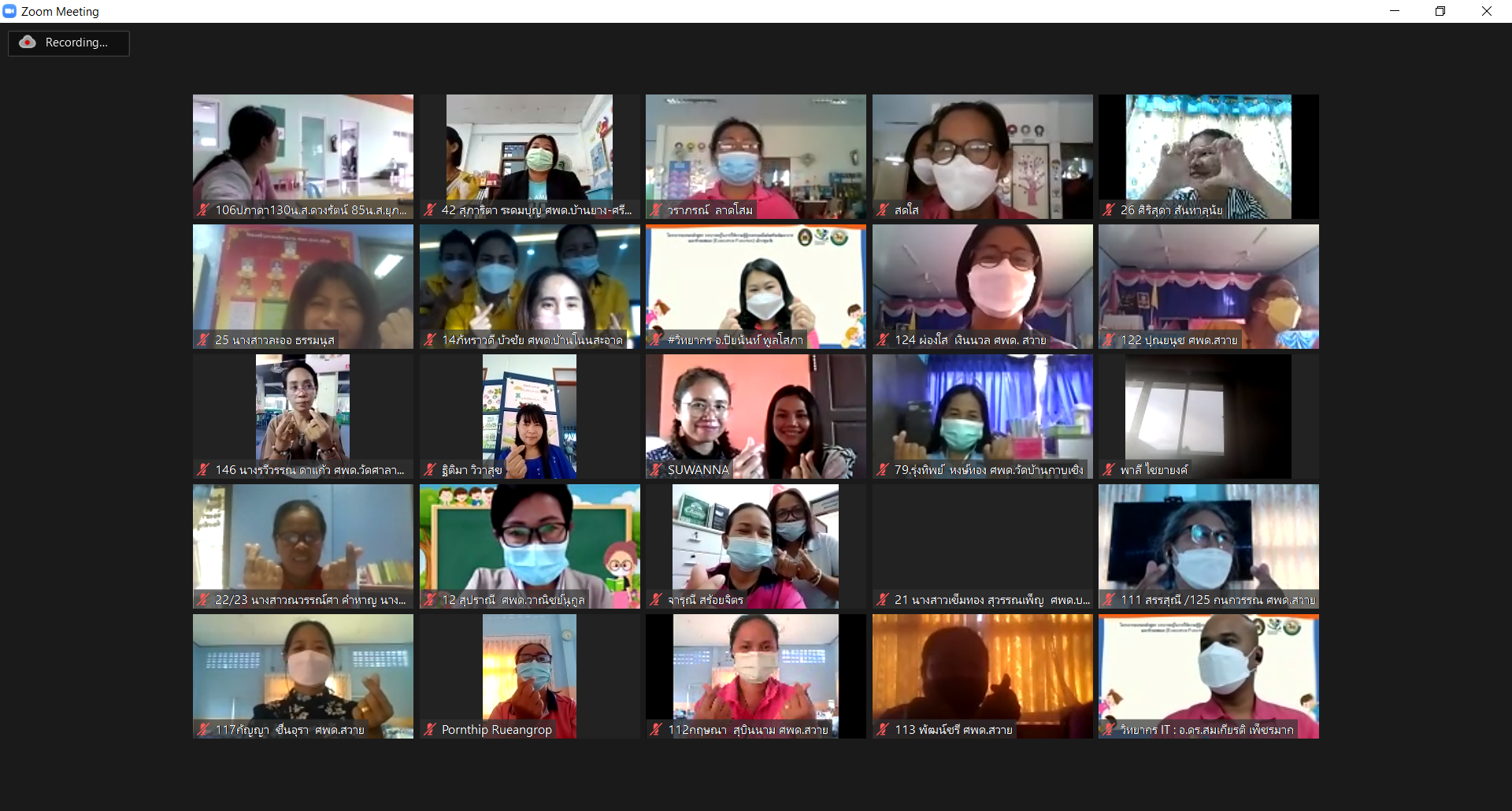Minimize the Zoom Meeting window

(1395, 11)
